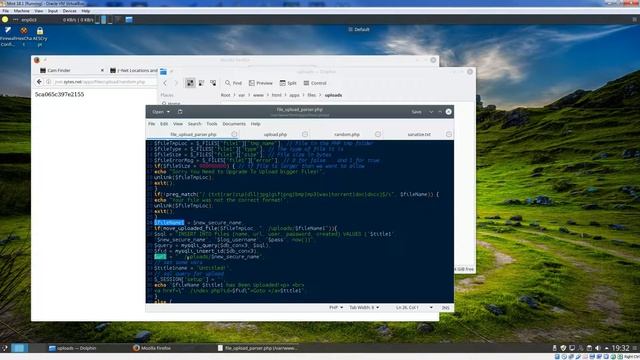The height and width of the screenshot is (360, 640).
Task: Click the Save button in text editor
Action: (x=416, y=111)
